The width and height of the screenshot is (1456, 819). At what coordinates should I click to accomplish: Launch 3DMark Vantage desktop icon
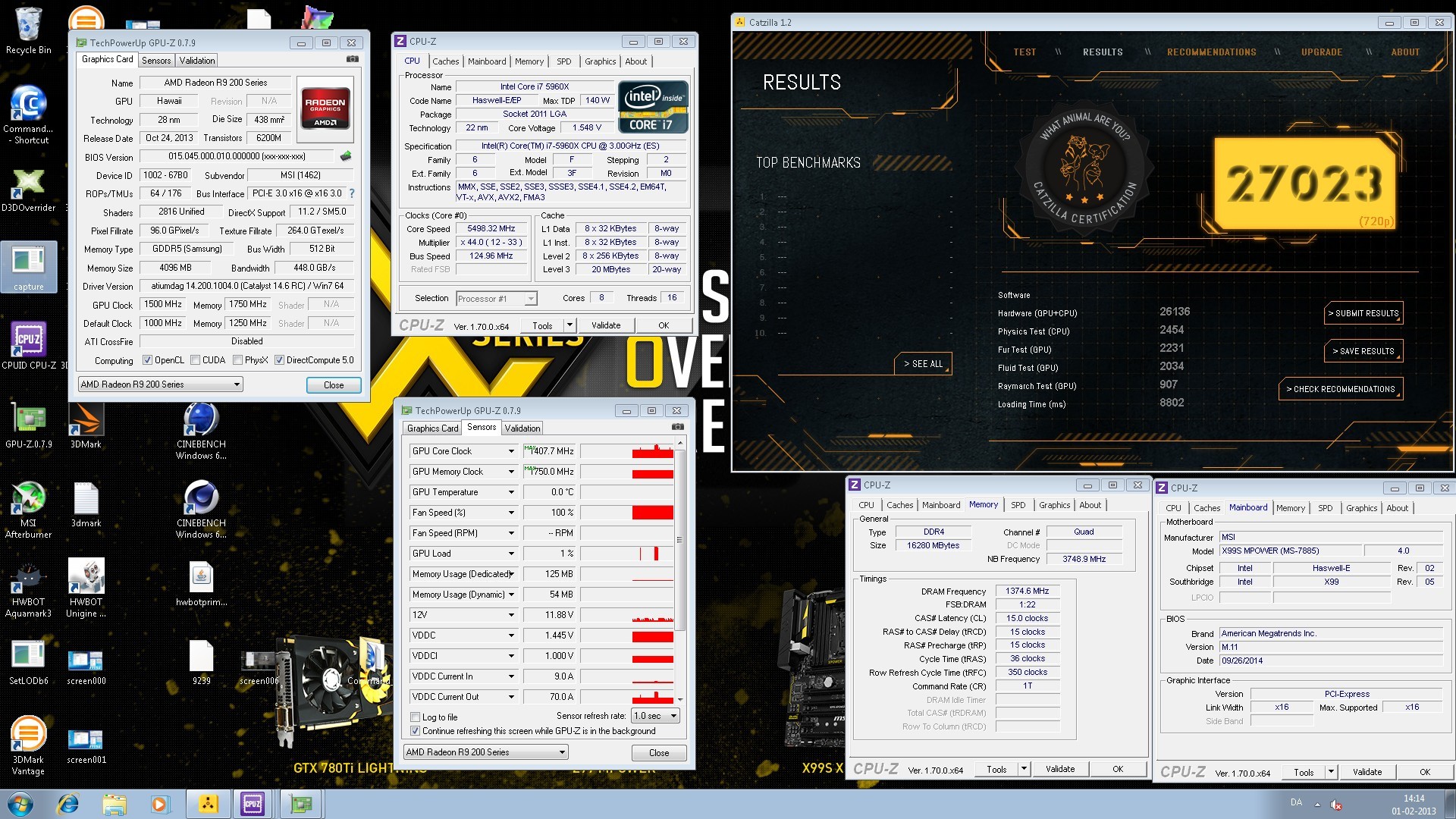(x=29, y=745)
